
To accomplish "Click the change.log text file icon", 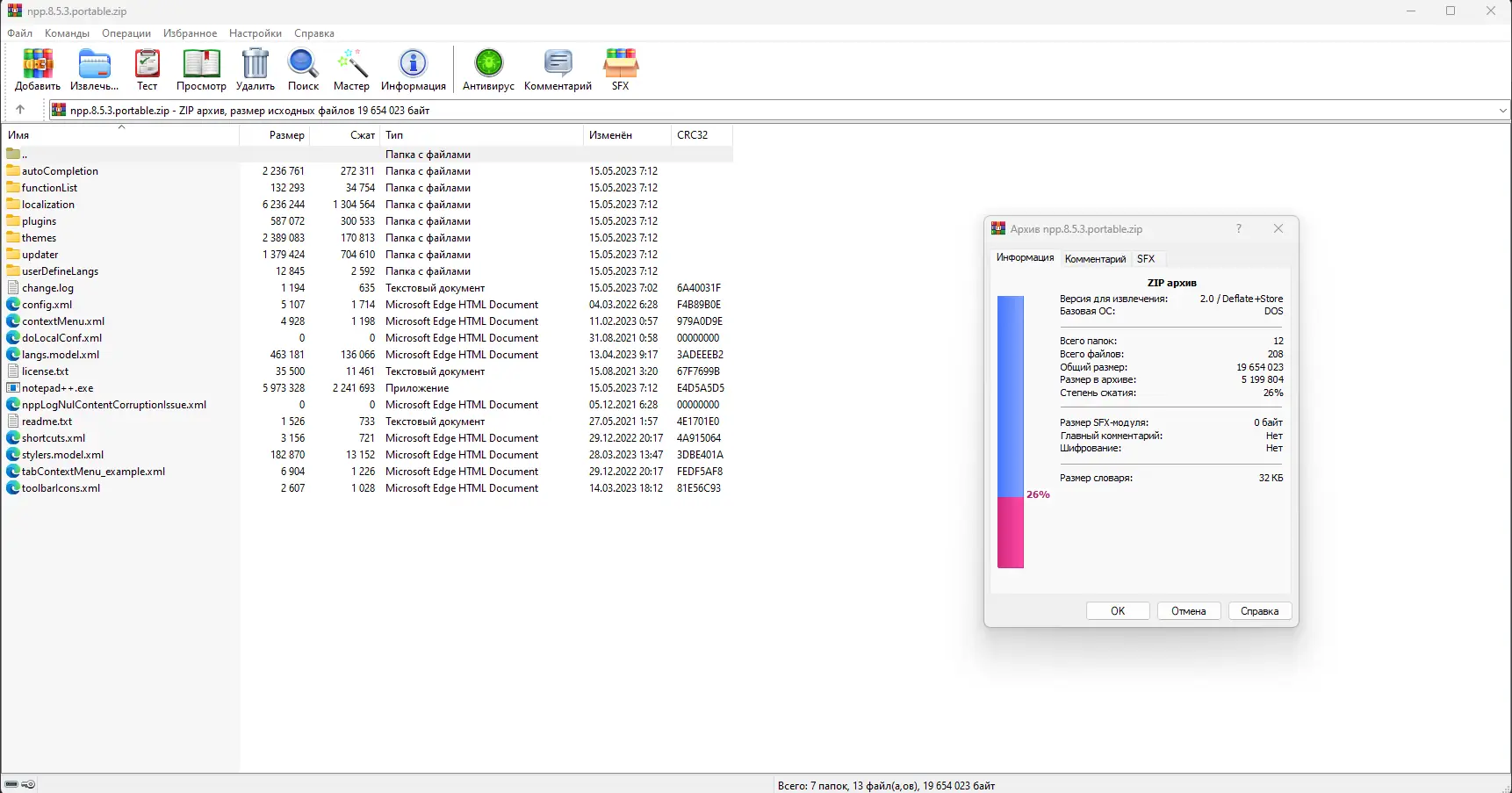I will pyautogui.click(x=13, y=287).
